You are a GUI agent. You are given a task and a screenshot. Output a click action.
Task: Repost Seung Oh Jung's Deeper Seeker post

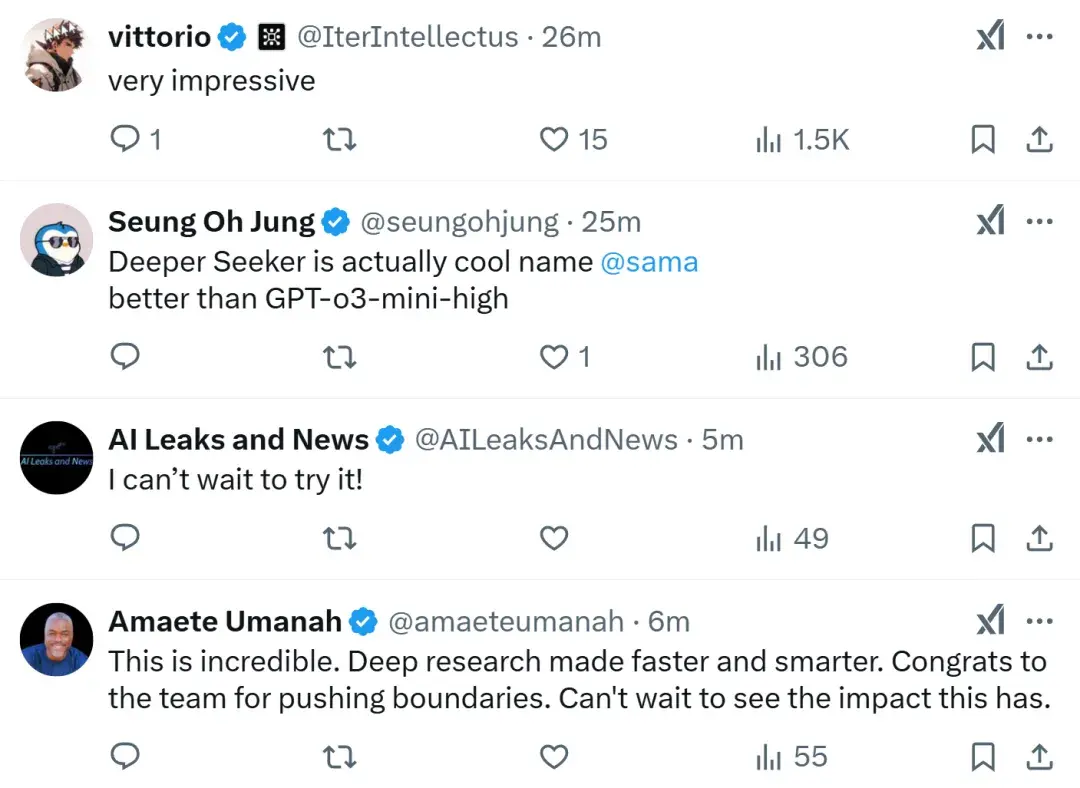point(340,357)
